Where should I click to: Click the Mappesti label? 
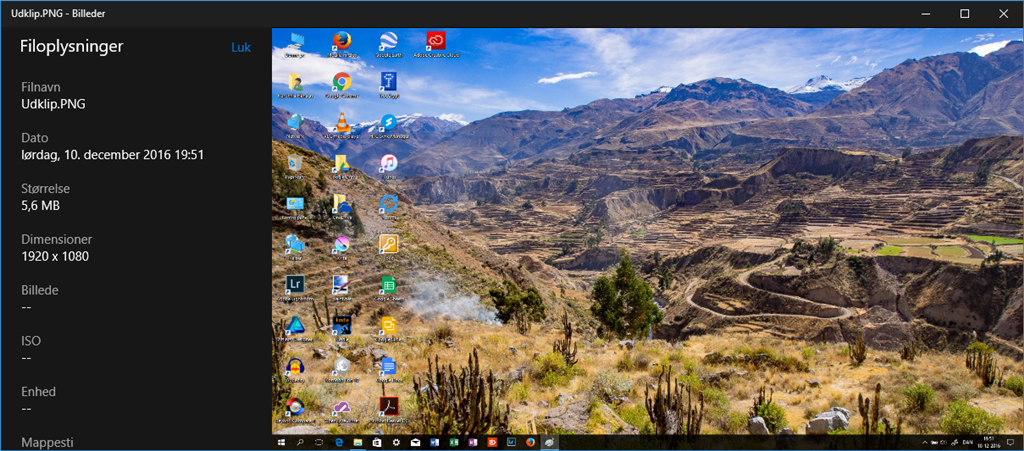tap(47, 443)
